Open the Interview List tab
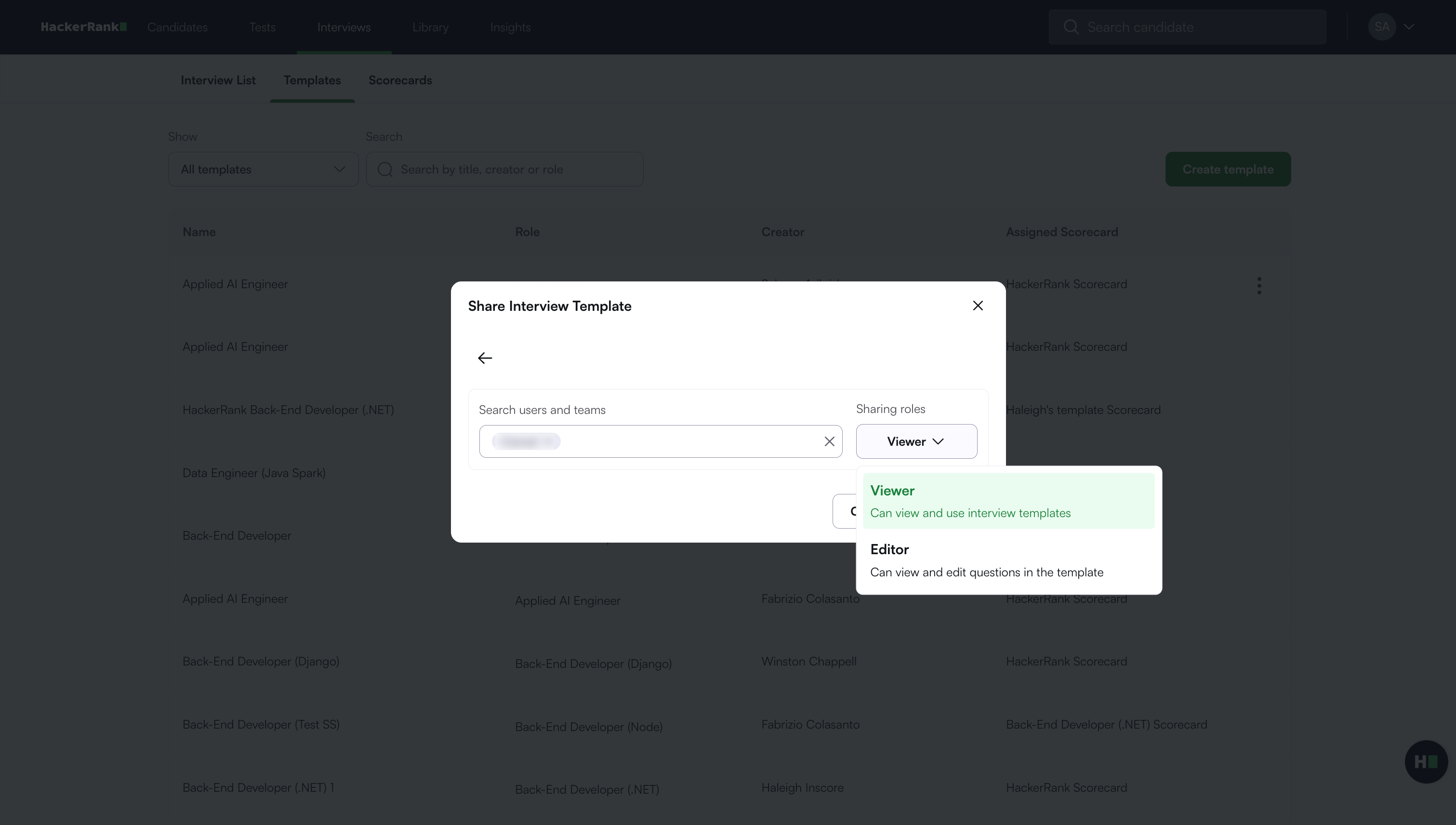This screenshot has height=825, width=1456. point(218,80)
